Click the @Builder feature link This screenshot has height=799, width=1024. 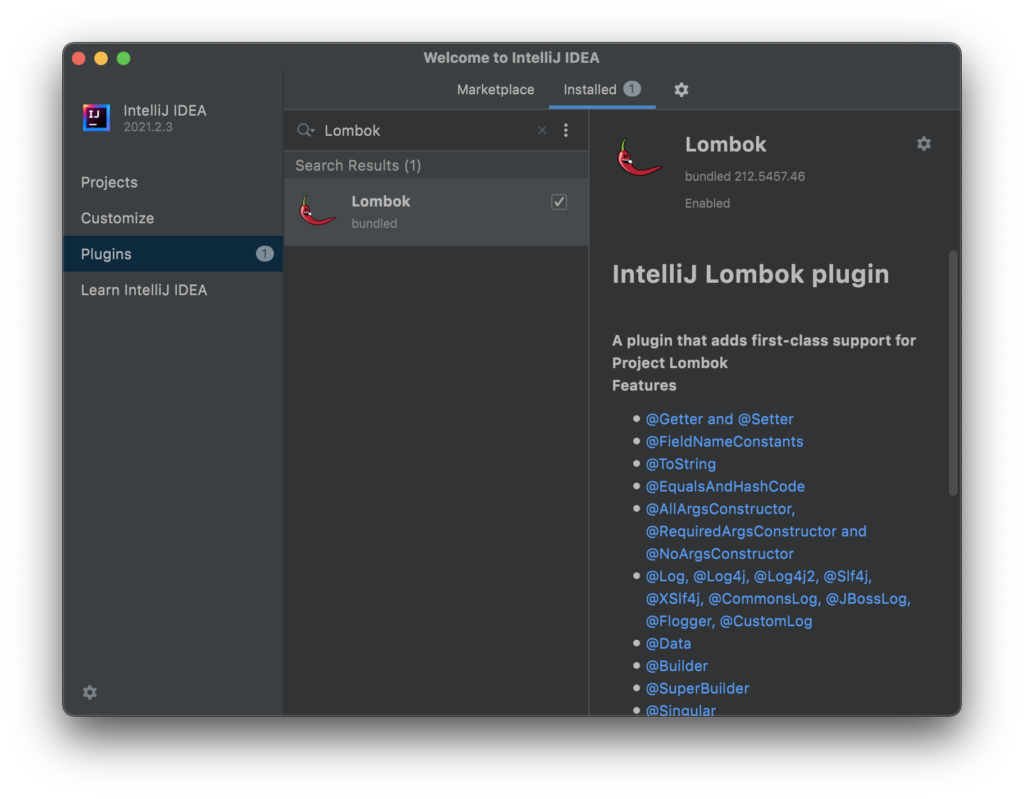click(677, 666)
